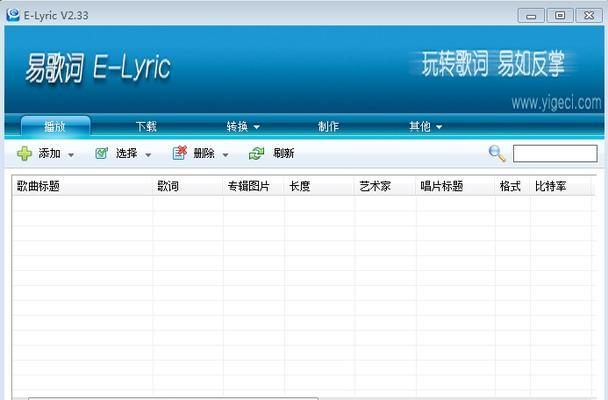The height and width of the screenshot is (400, 608).
Task: Switch to the 下载 tab
Action: pos(146,126)
